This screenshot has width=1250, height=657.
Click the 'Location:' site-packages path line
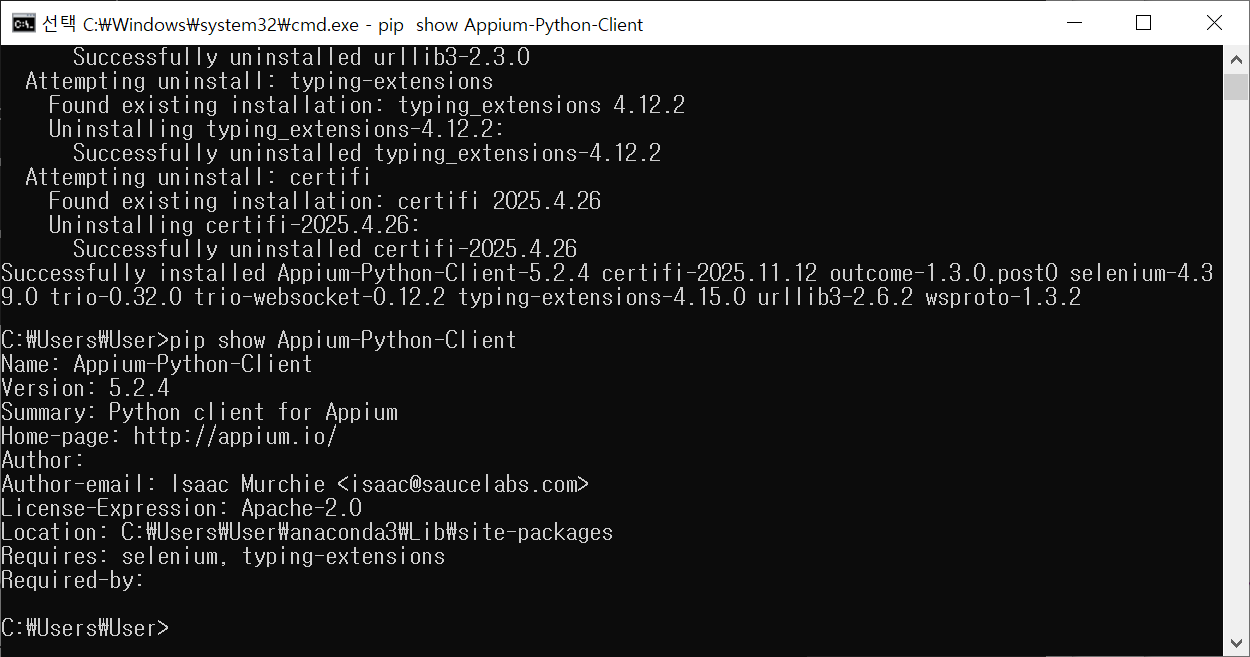coord(307,532)
